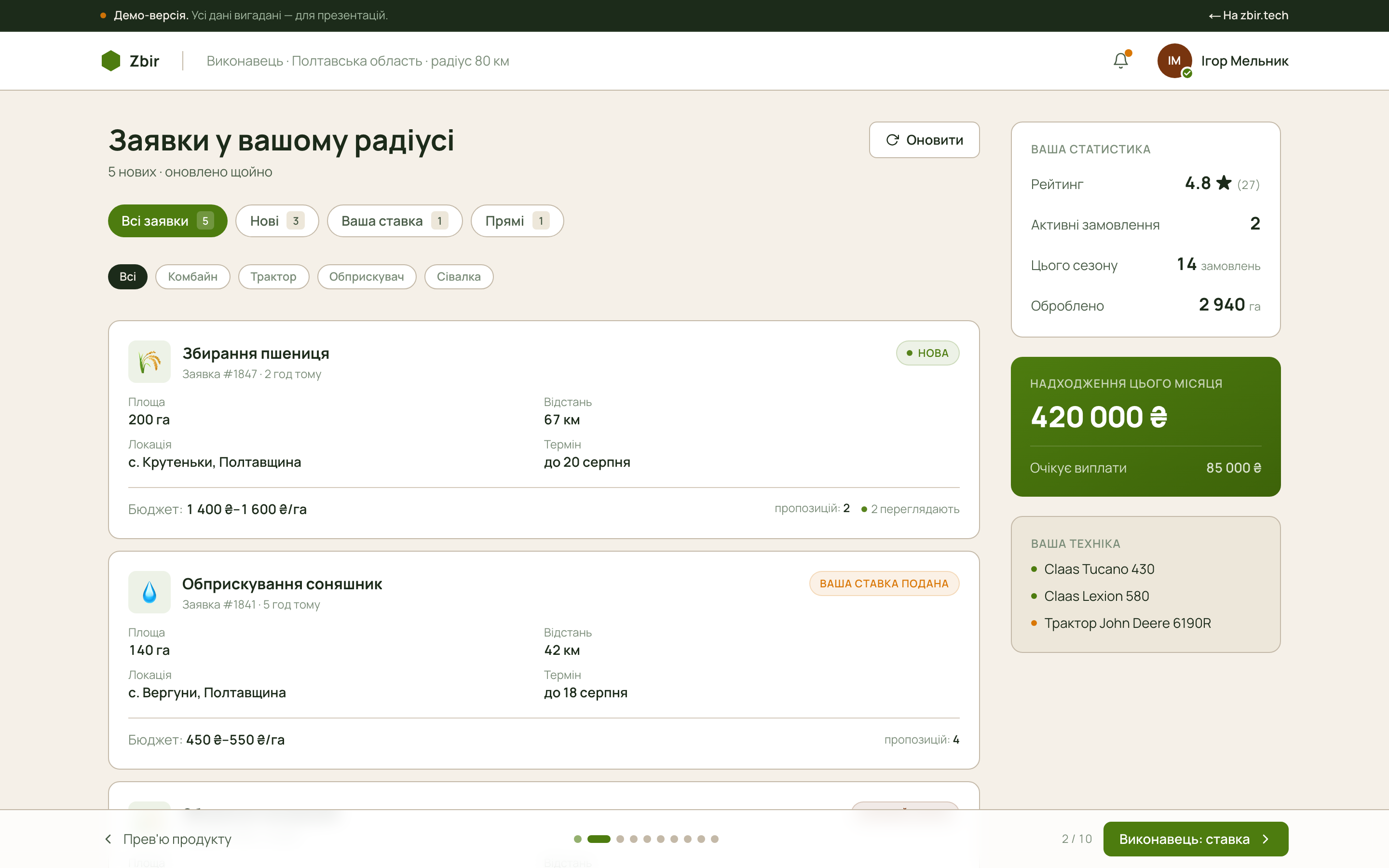Click the Ігор Мельник profile name
The width and height of the screenshot is (1389, 868).
tap(1244, 61)
